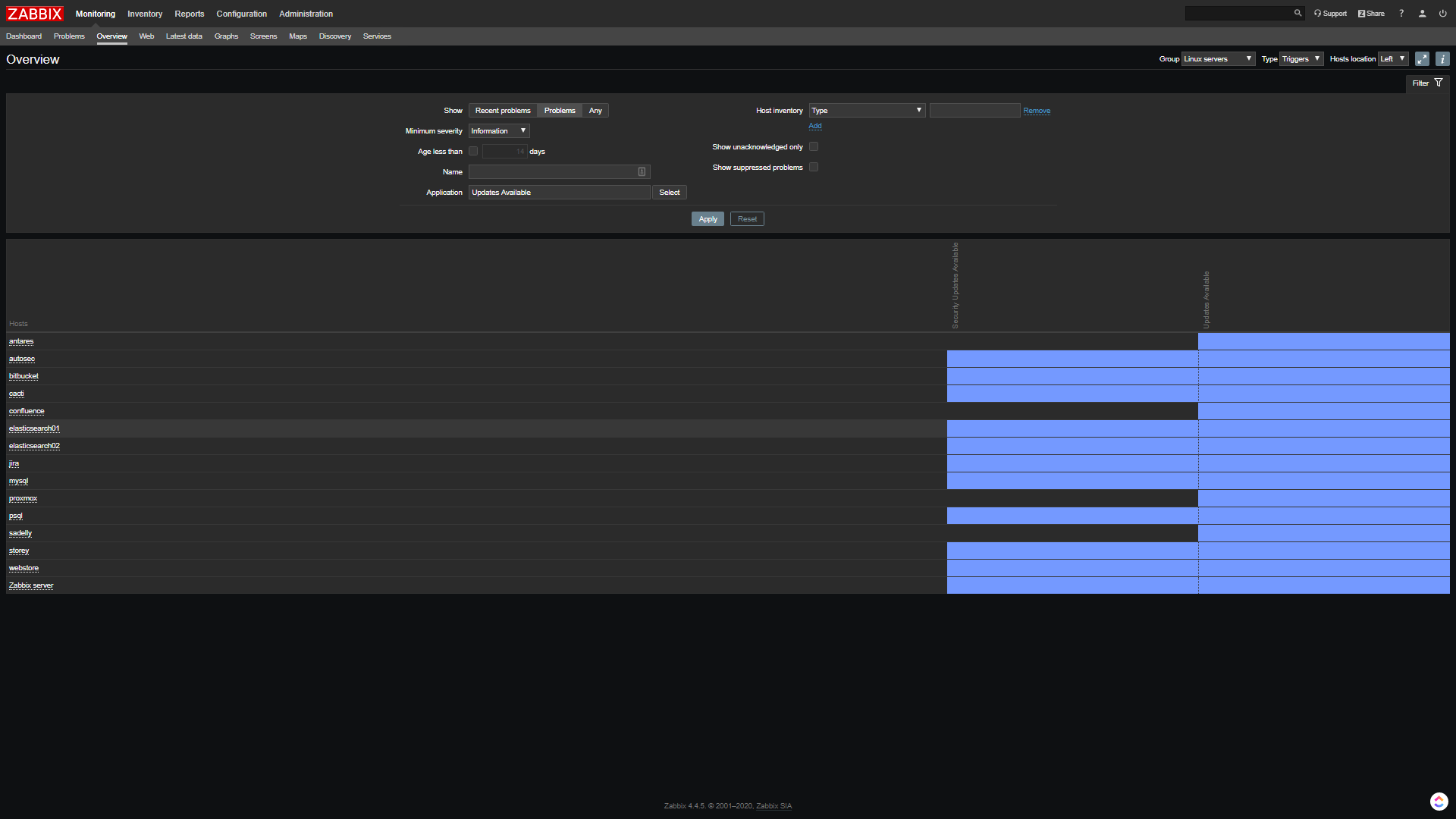The height and width of the screenshot is (819, 1456).
Task: Switch to Latest data tab
Action: 184,36
